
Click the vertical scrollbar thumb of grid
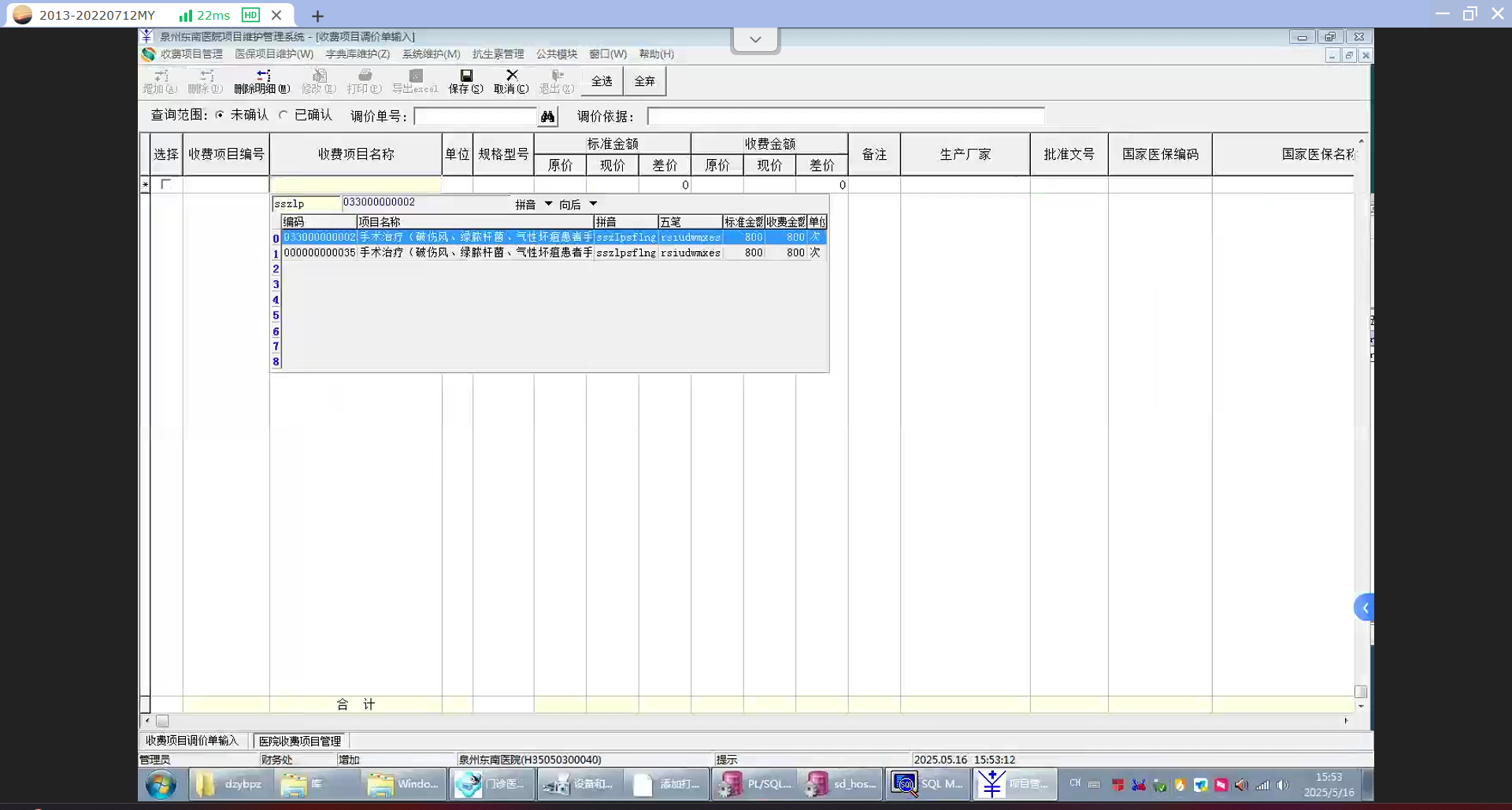1361,691
